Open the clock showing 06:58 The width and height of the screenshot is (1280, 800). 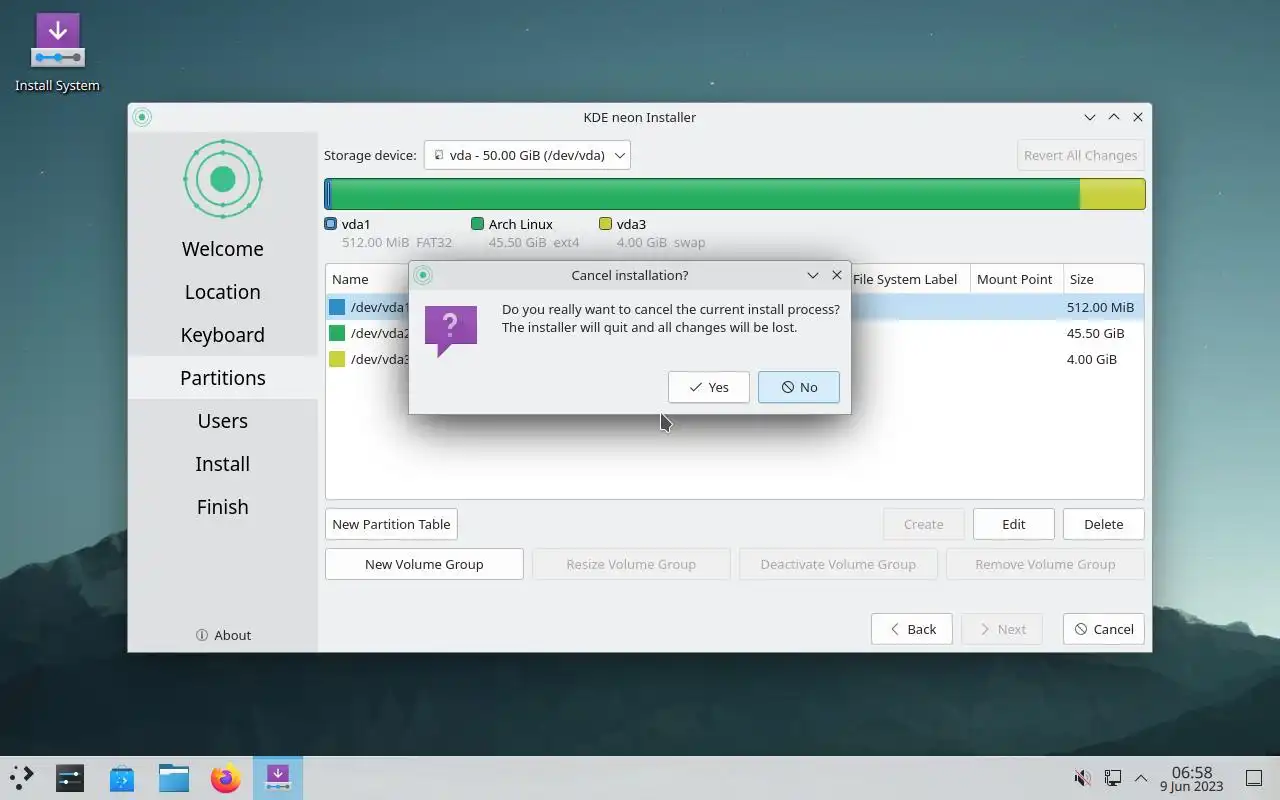pyautogui.click(x=1192, y=778)
